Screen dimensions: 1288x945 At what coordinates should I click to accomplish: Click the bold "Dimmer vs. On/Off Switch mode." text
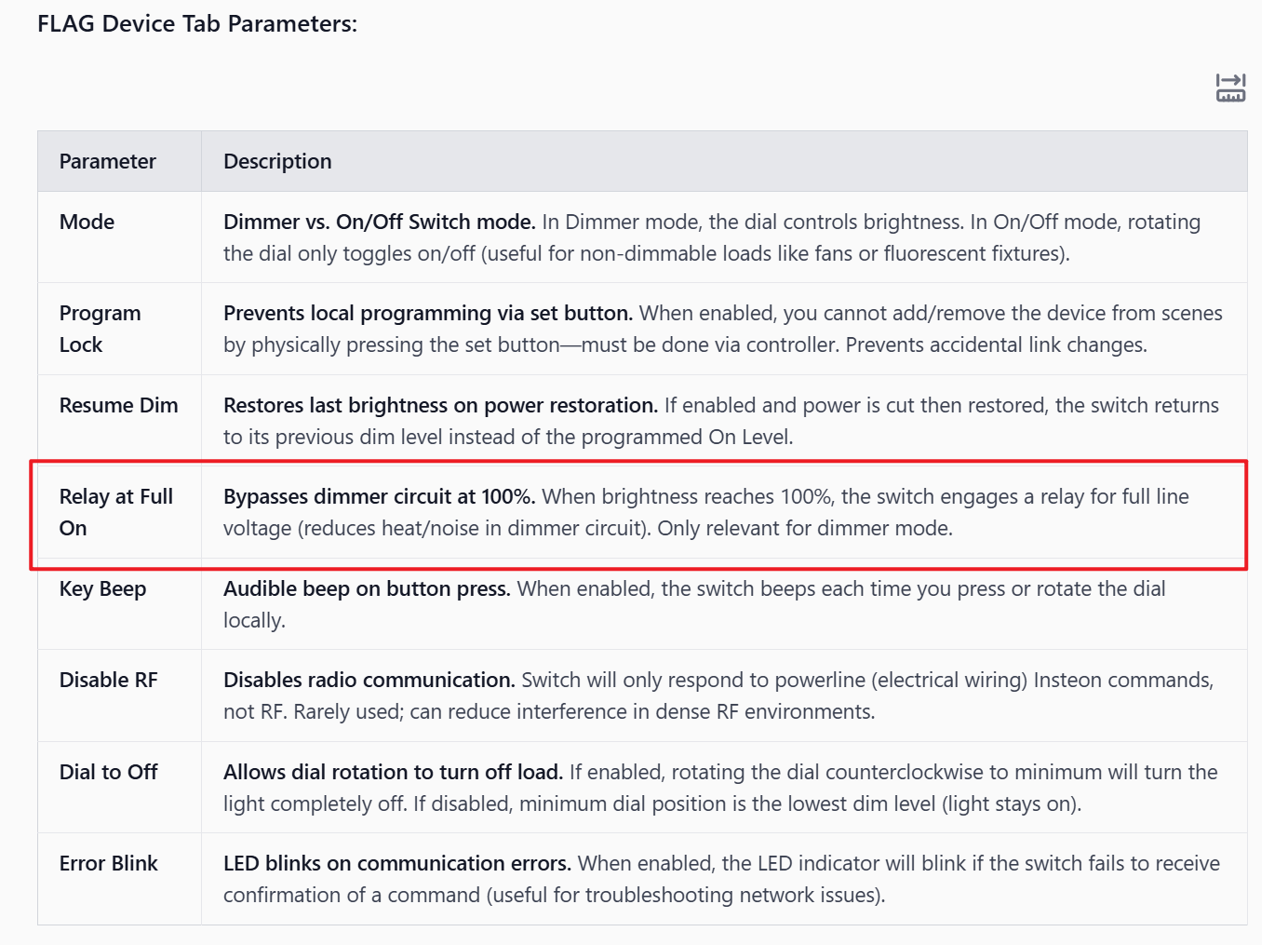point(379,222)
